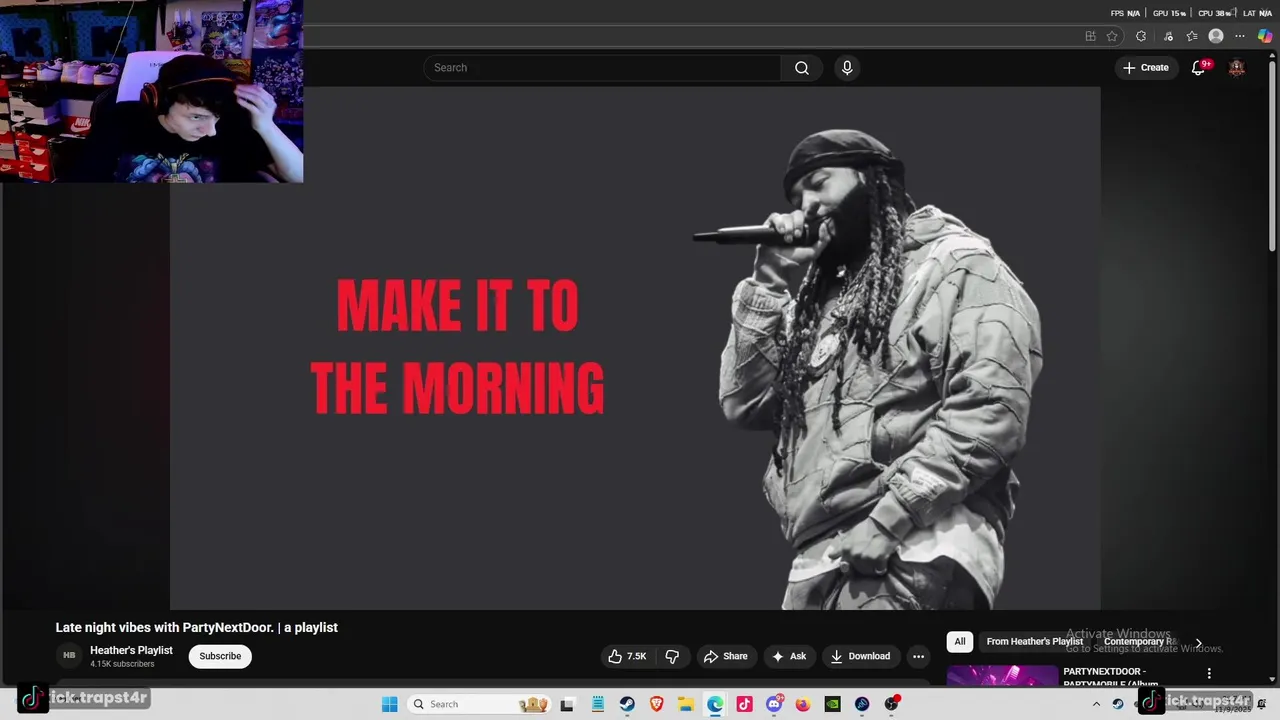Open Edge extensions puzzle icon

pyautogui.click(x=1141, y=36)
